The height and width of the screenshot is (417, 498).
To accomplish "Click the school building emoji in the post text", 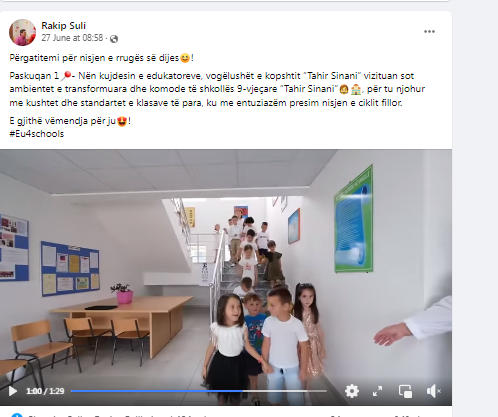I will 356,89.
